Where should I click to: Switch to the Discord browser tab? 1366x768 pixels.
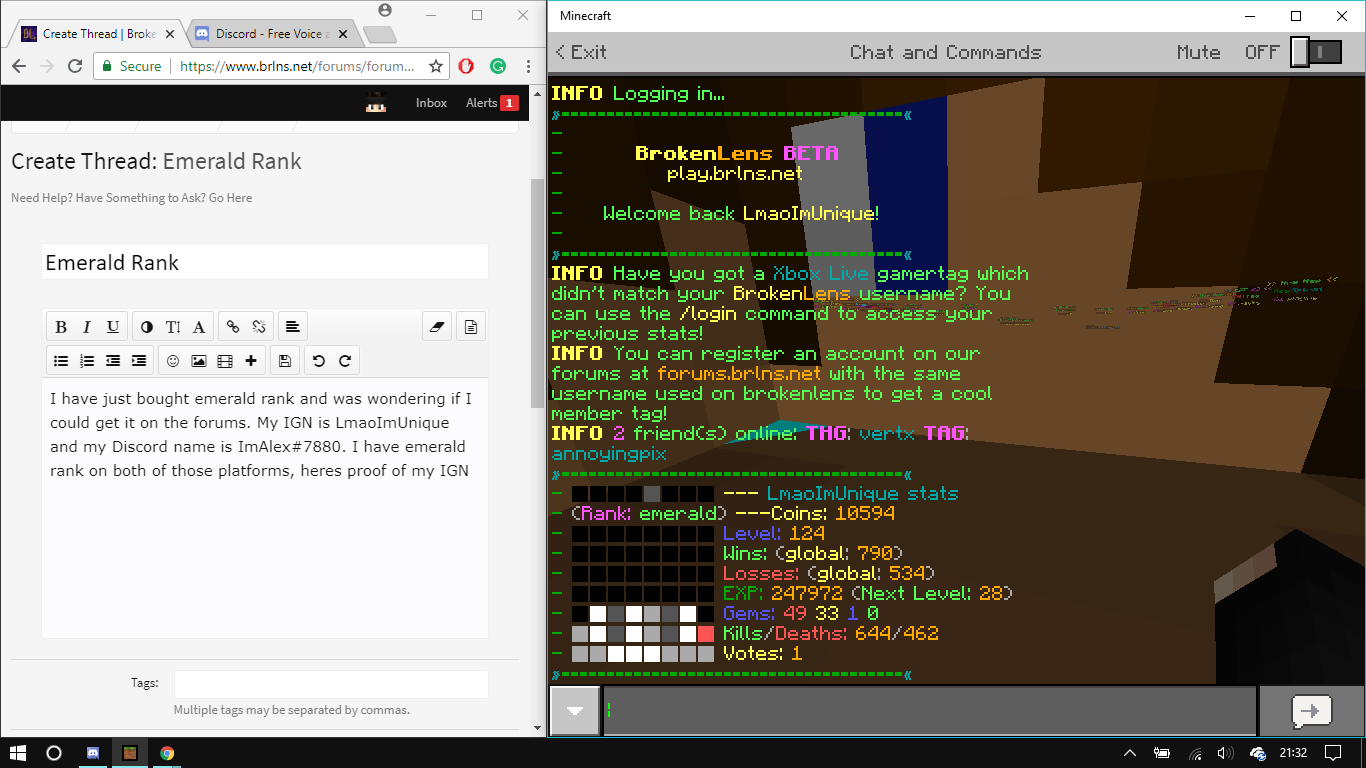(270, 34)
